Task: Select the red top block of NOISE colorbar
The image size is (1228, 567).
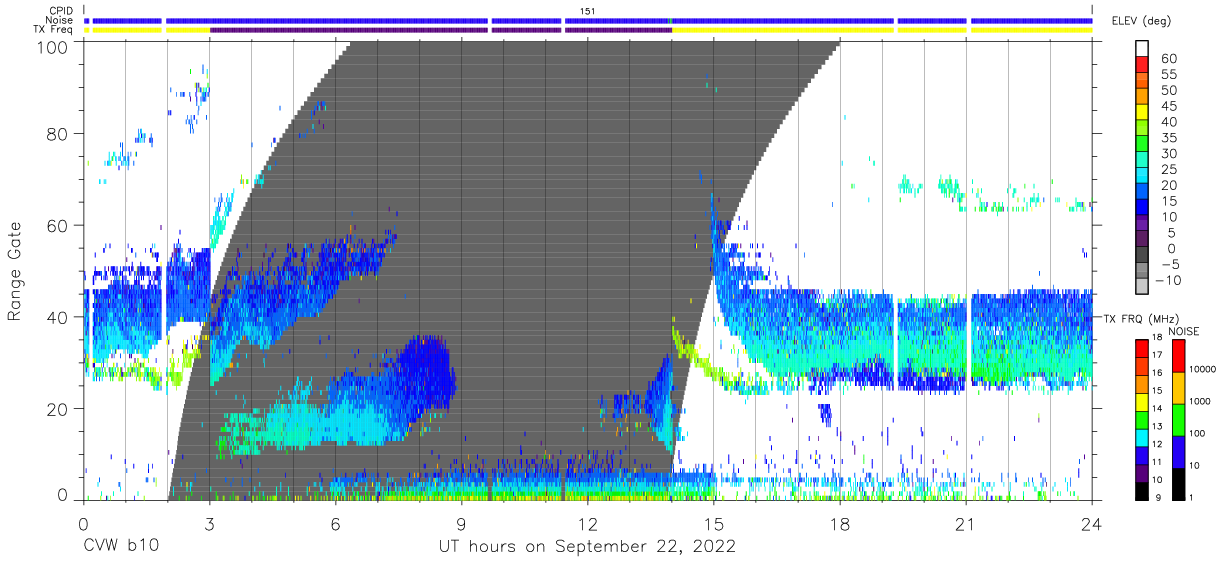Action: point(1178,356)
